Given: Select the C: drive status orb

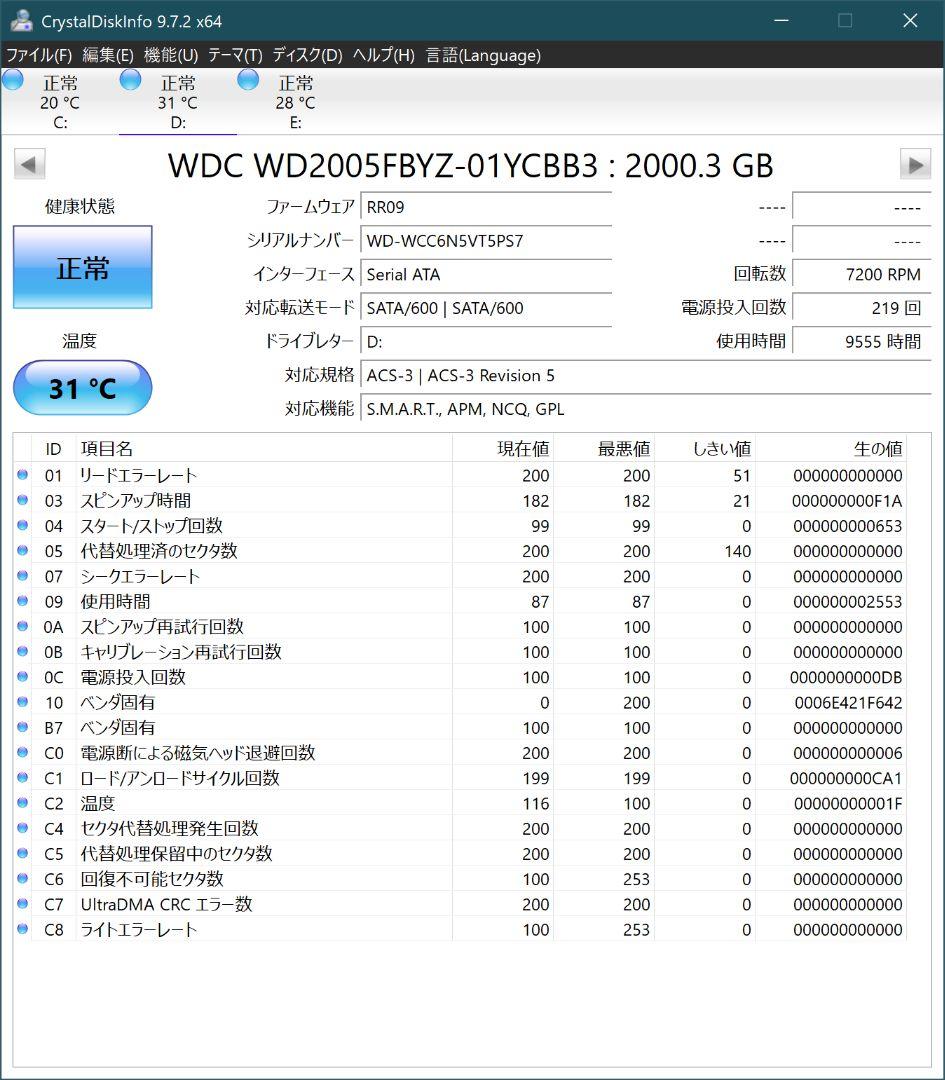Looking at the screenshot, I should [x=13, y=80].
